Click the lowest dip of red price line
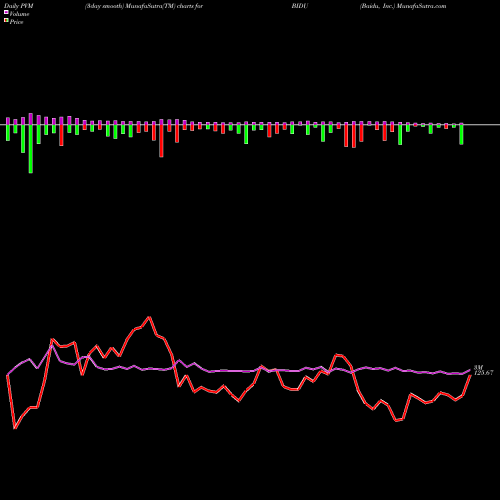The height and width of the screenshot is (500, 500). [x=15, y=428]
